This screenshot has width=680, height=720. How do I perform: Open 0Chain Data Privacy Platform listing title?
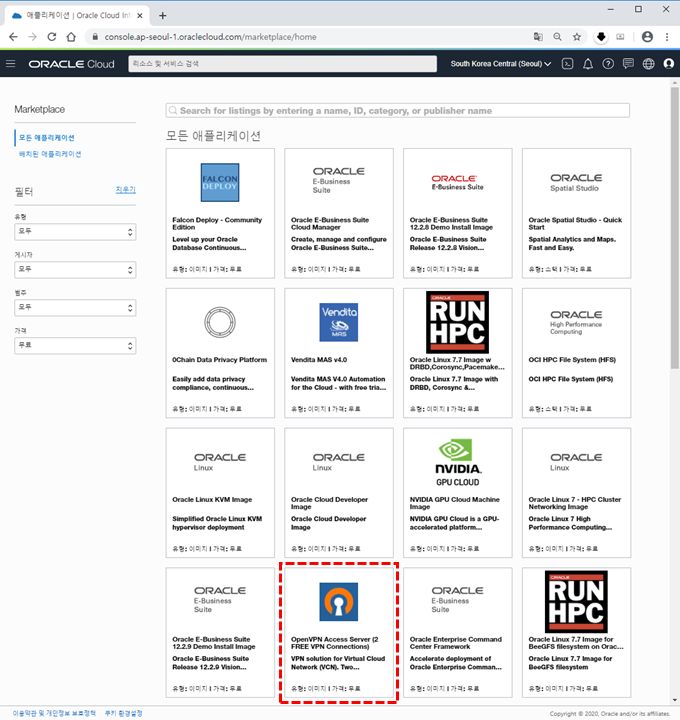[219, 360]
